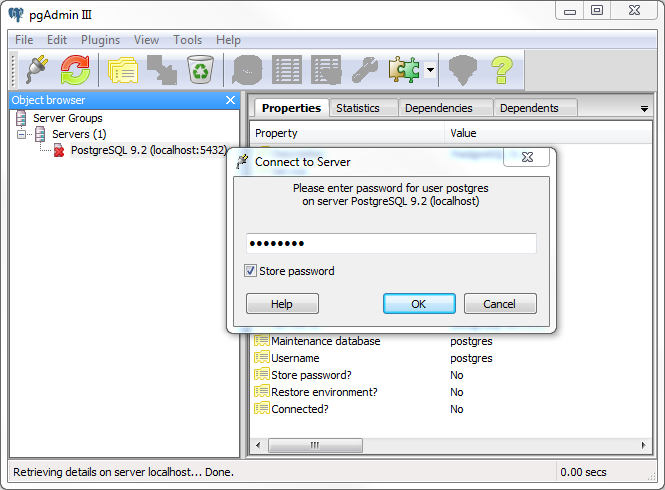
Task: Click the view data grid toolbar icon
Action: (x=287, y=69)
